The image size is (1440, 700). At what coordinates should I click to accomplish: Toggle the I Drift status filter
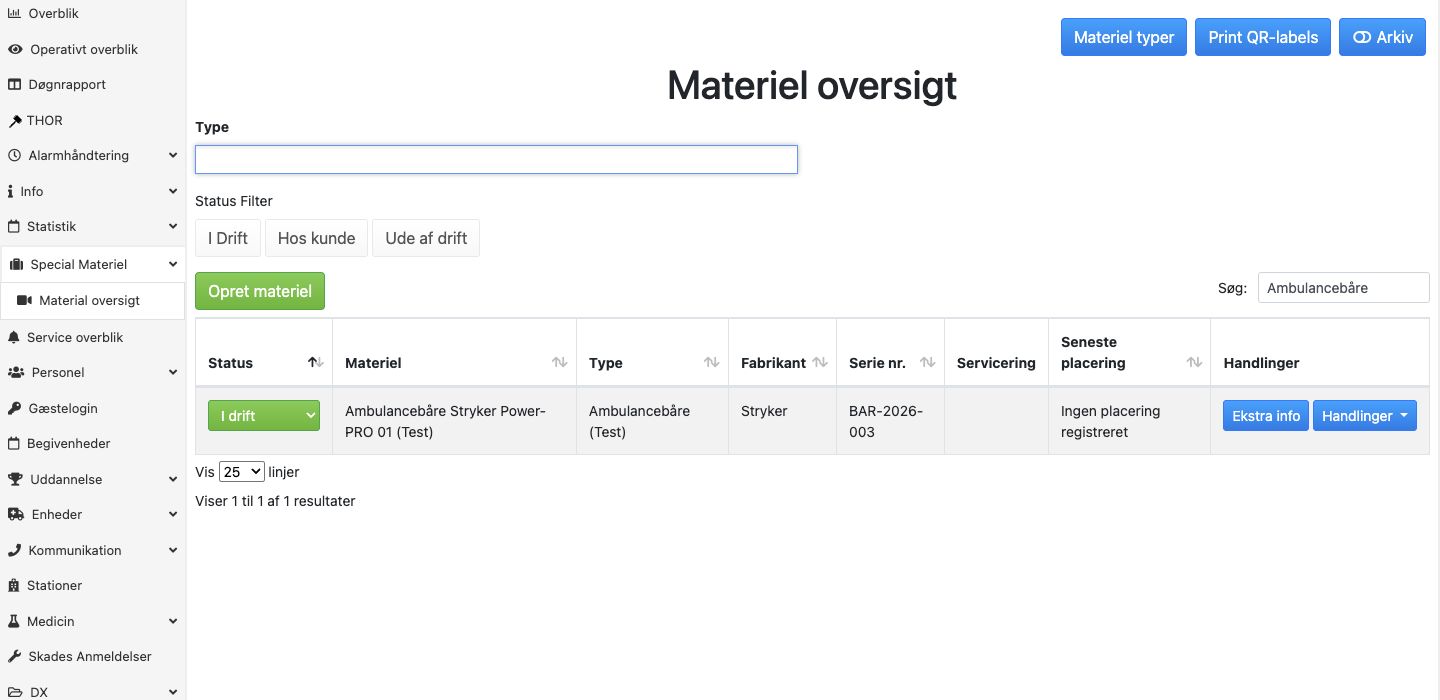[228, 238]
